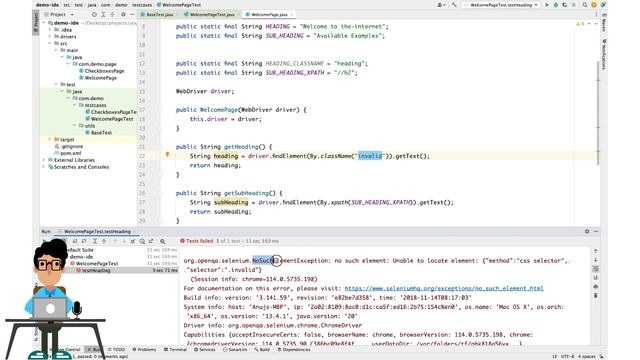The height and width of the screenshot is (360, 640).
Task: Switch to WelcomePageTest.java tab
Action: tap(212, 14)
